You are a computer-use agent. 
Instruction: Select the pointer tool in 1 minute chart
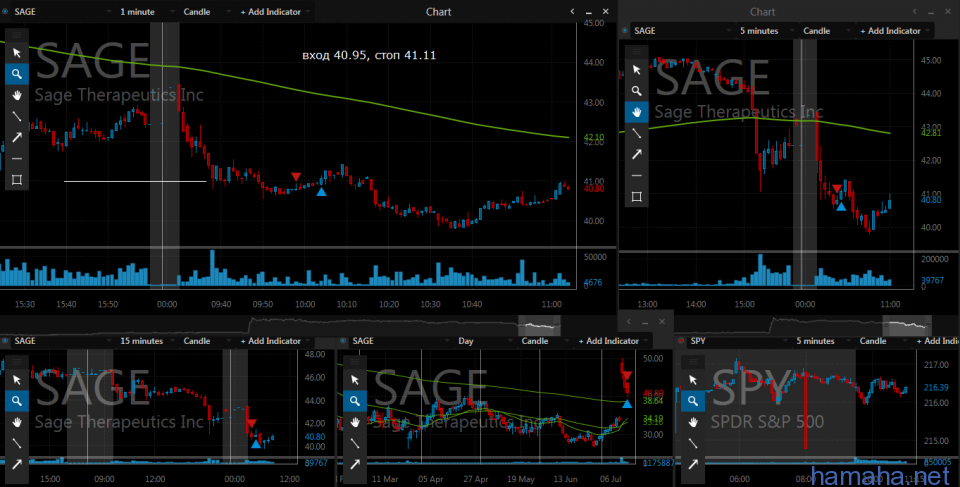pos(17,53)
